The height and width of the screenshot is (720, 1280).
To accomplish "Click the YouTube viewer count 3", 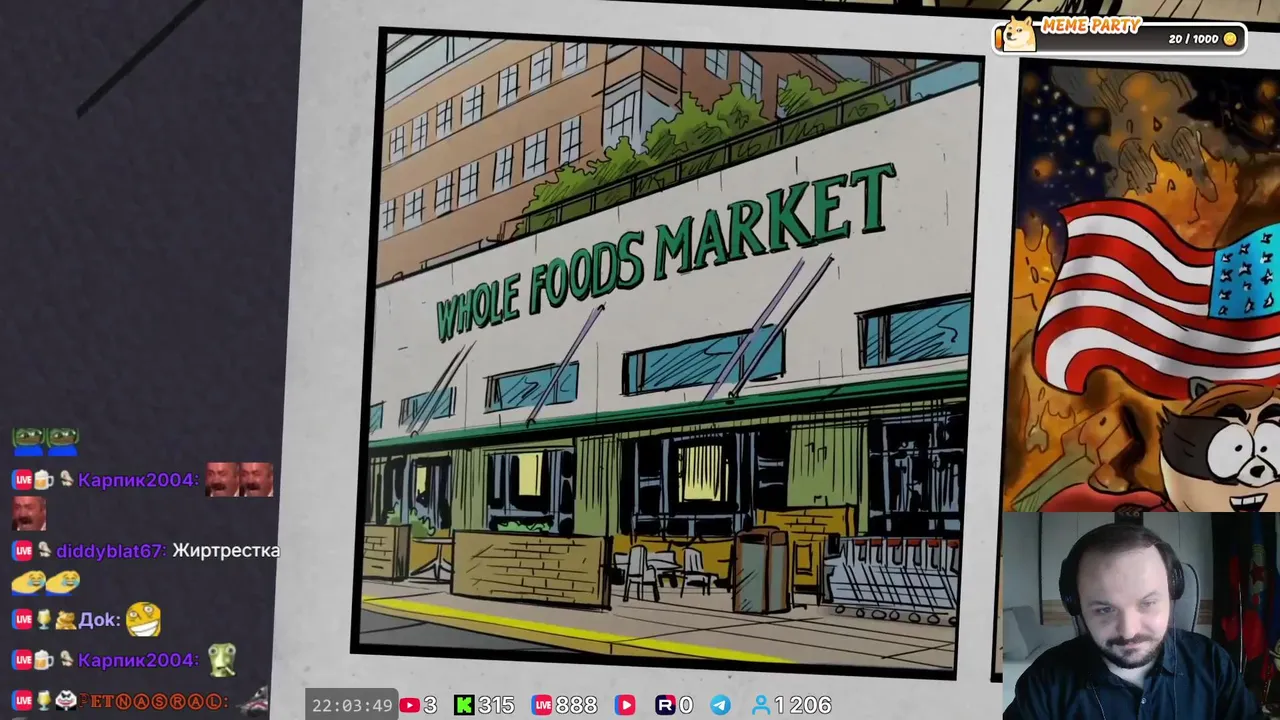I will pyautogui.click(x=430, y=705).
